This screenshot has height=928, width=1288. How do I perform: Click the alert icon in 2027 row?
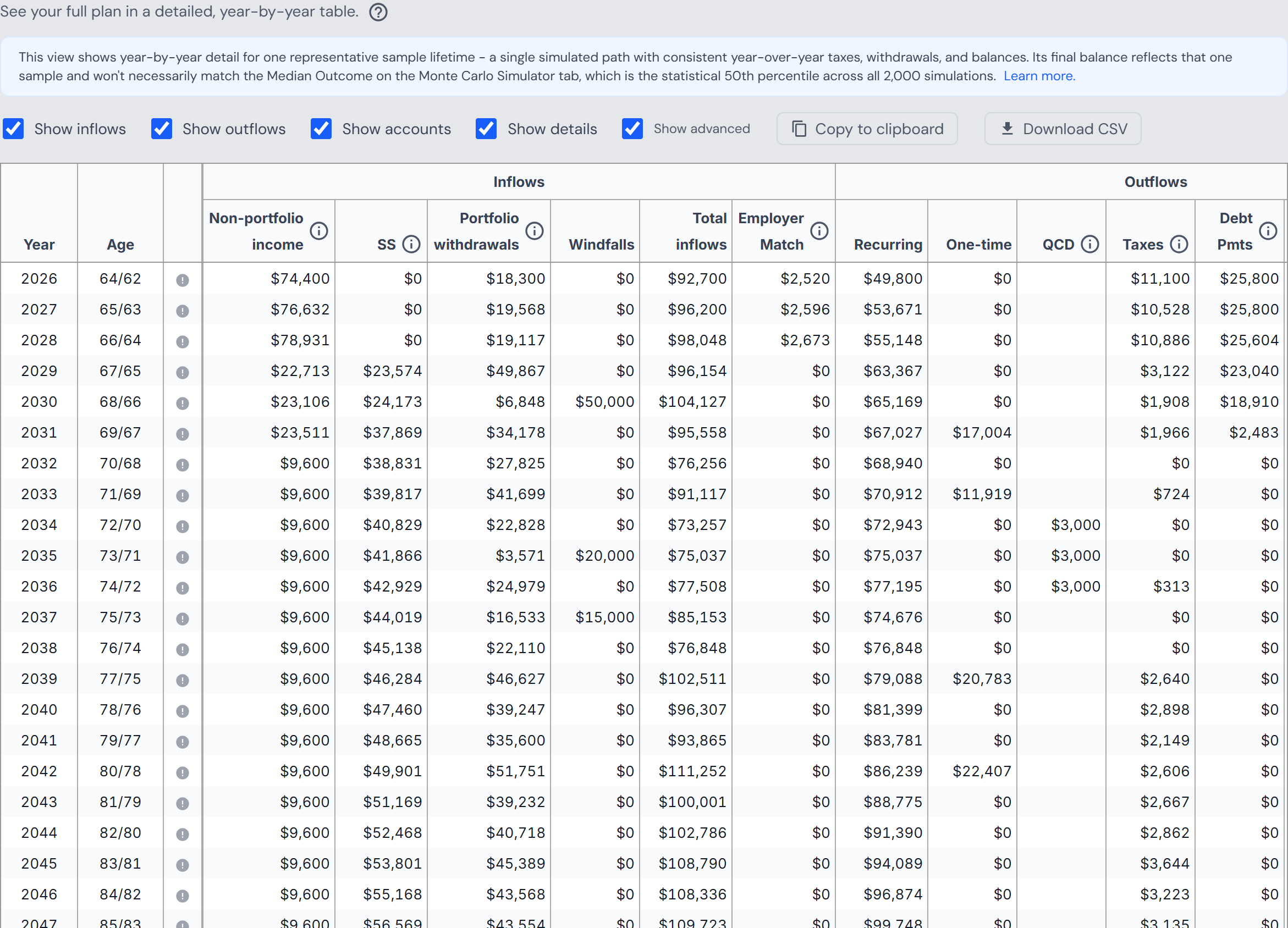[x=182, y=311]
